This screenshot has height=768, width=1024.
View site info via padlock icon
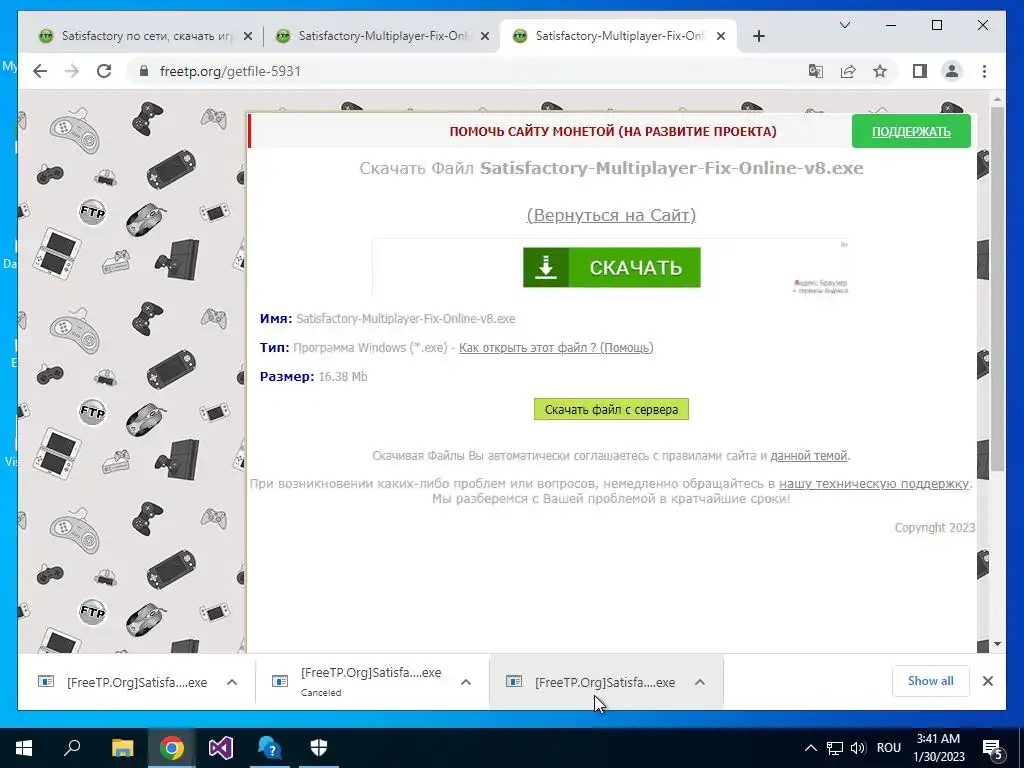pyautogui.click(x=144, y=71)
